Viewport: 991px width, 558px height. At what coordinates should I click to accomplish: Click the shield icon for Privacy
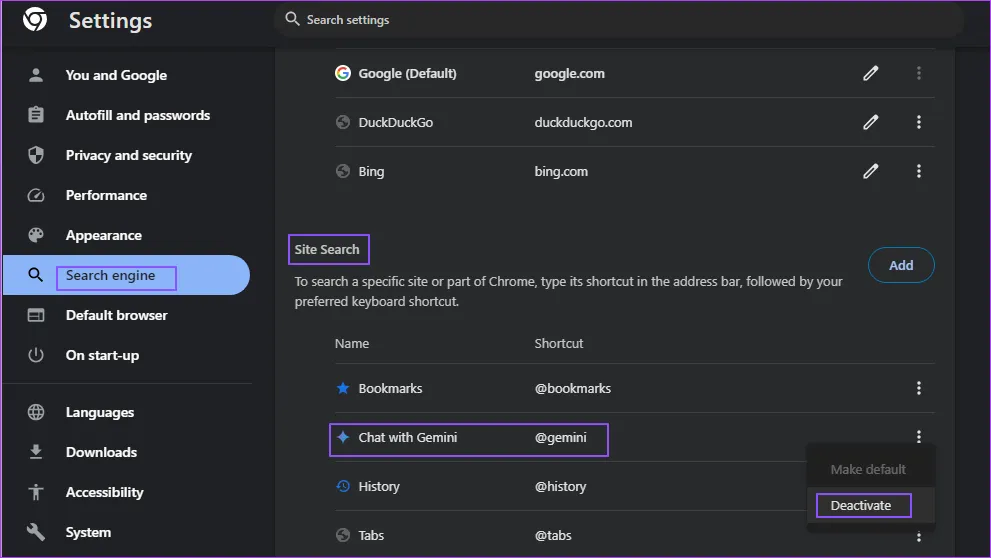pyautogui.click(x=36, y=155)
